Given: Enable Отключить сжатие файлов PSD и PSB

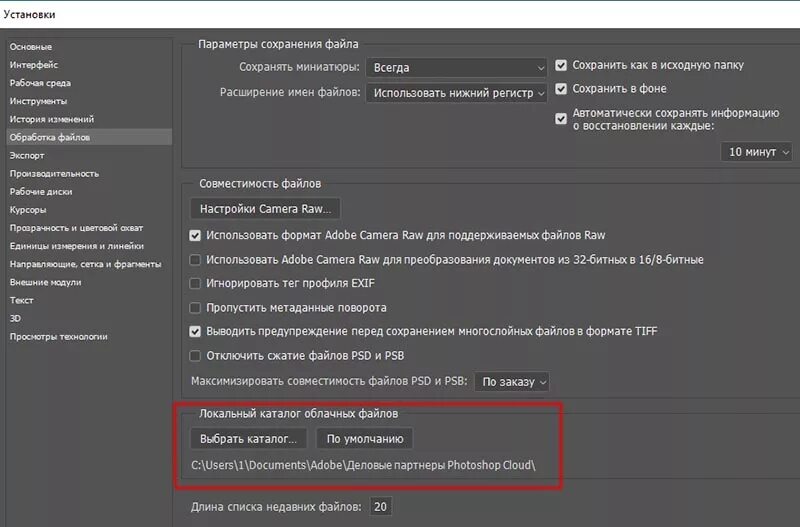Looking at the screenshot, I should [x=195, y=356].
